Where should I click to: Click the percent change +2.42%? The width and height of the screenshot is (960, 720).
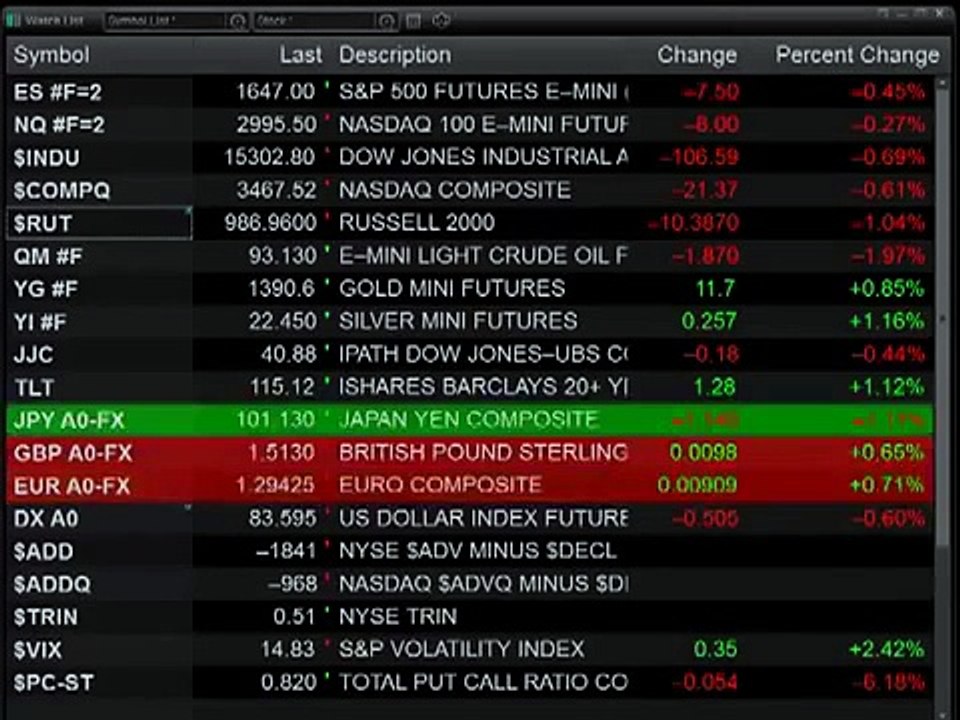coord(887,649)
